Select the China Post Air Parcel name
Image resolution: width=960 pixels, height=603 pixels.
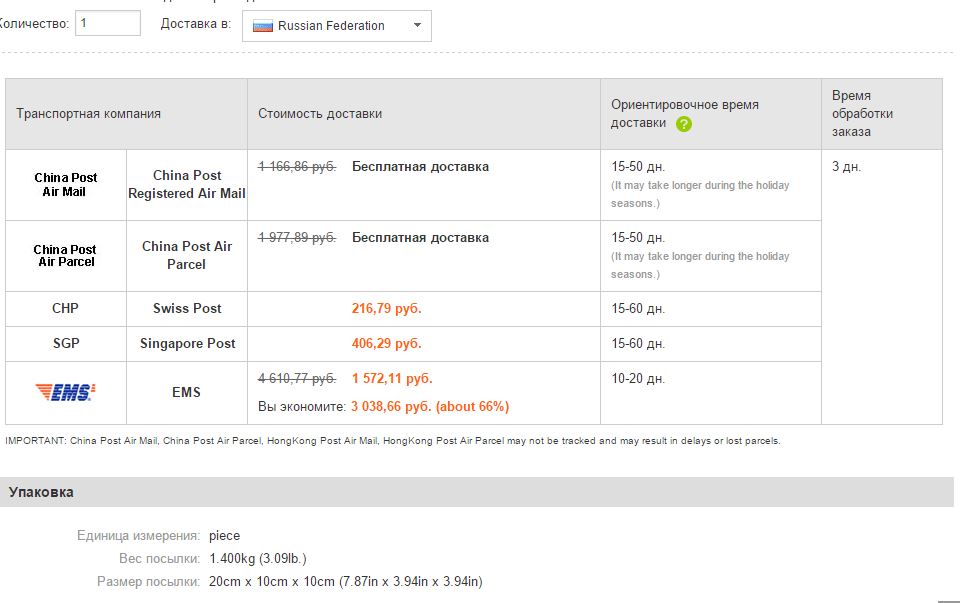click(187, 255)
